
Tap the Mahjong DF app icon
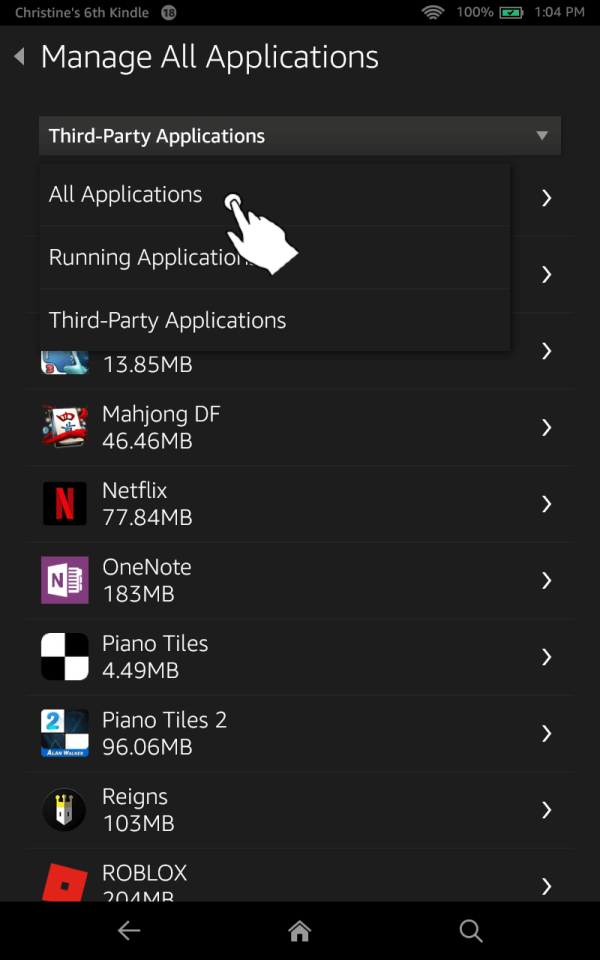click(65, 427)
